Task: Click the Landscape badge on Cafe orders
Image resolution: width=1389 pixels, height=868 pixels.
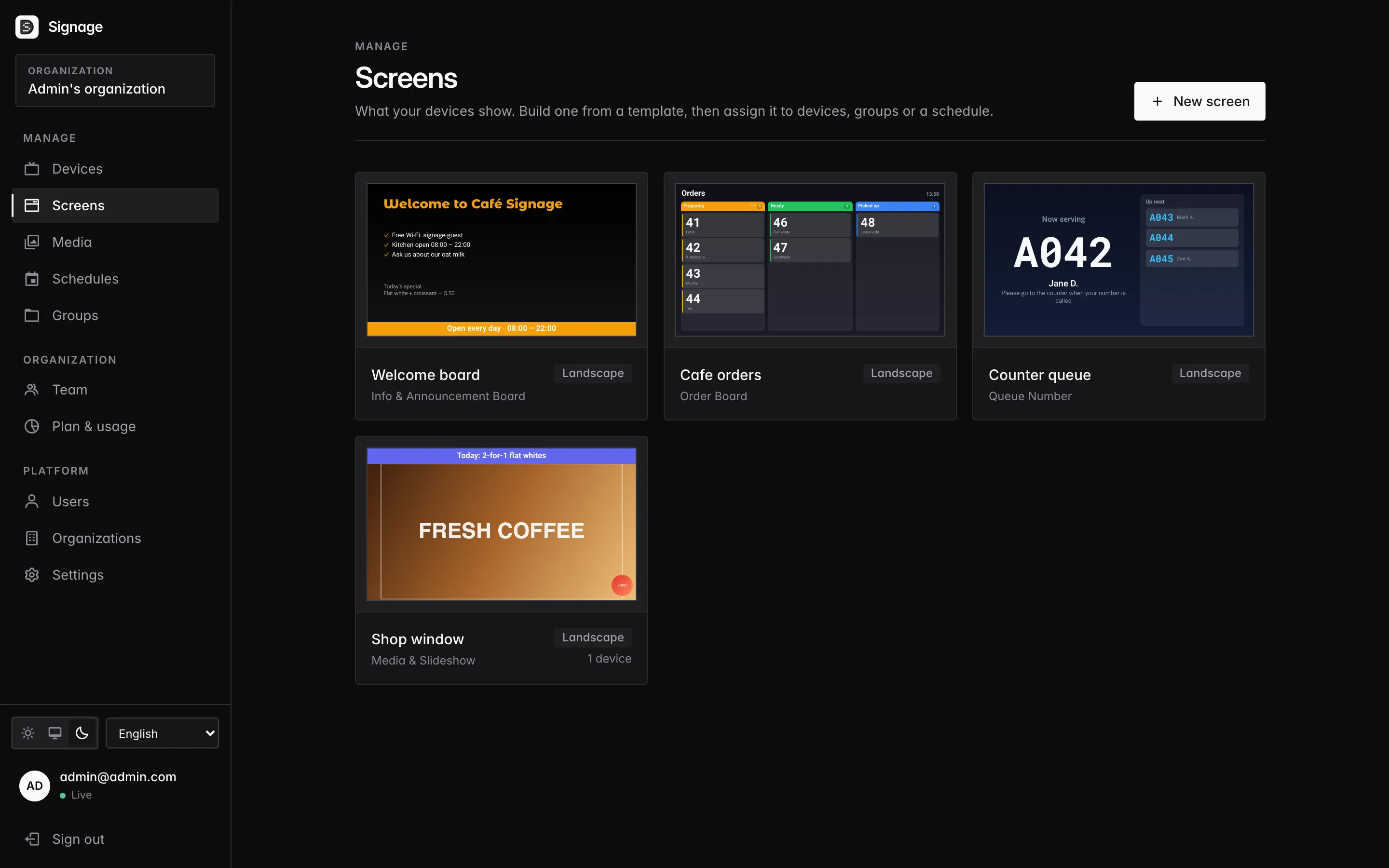Action: (902, 373)
